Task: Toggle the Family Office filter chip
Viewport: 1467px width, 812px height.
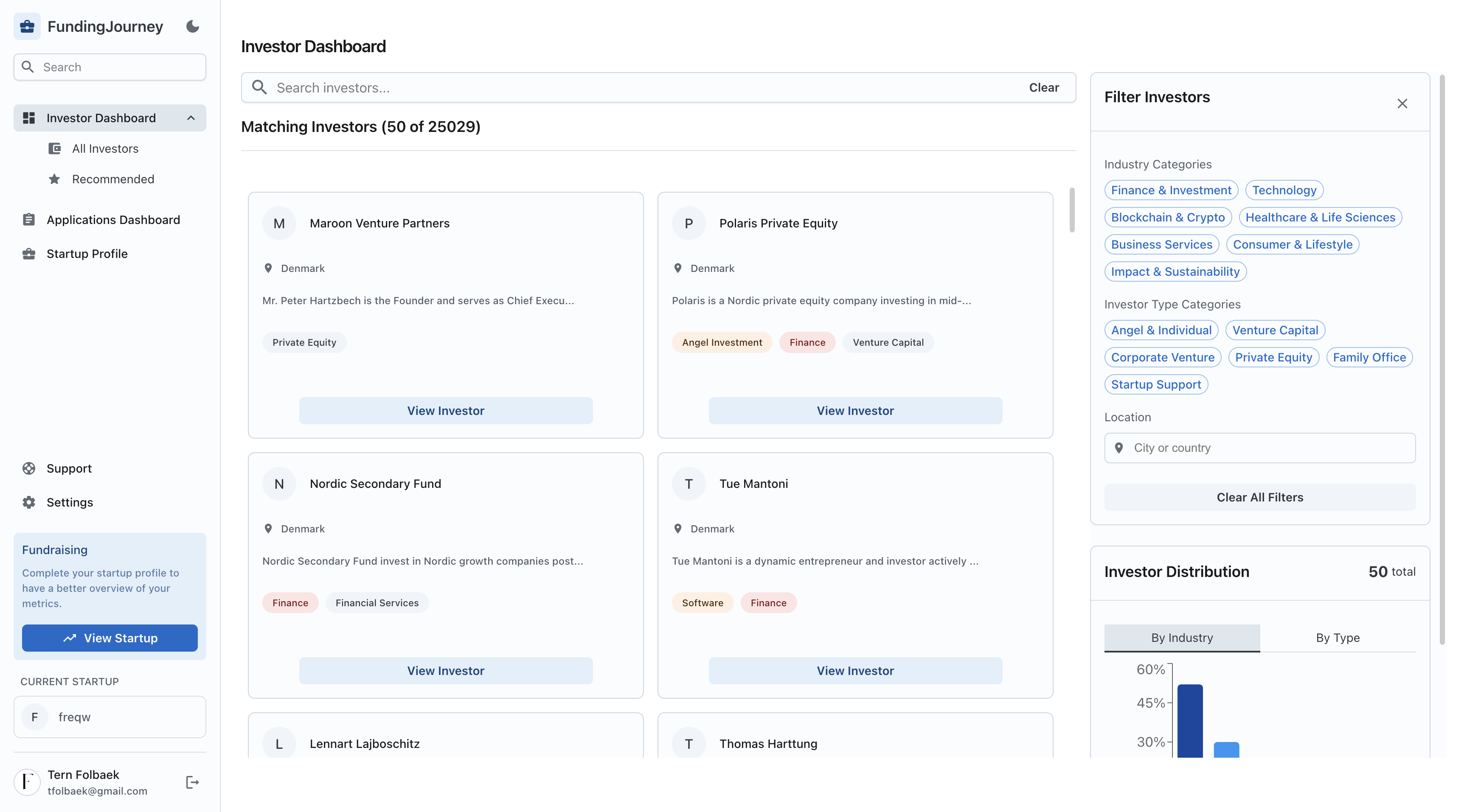Action: pos(1369,357)
